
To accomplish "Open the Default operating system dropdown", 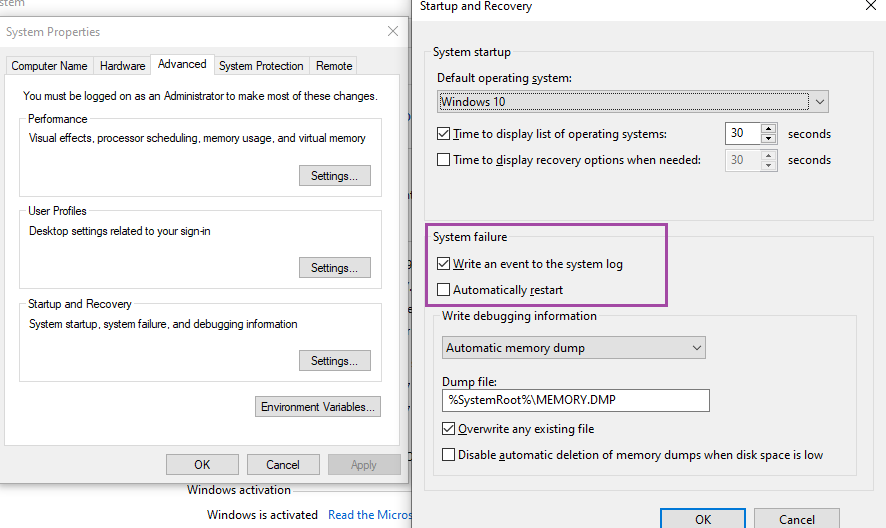I will pos(633,102).
